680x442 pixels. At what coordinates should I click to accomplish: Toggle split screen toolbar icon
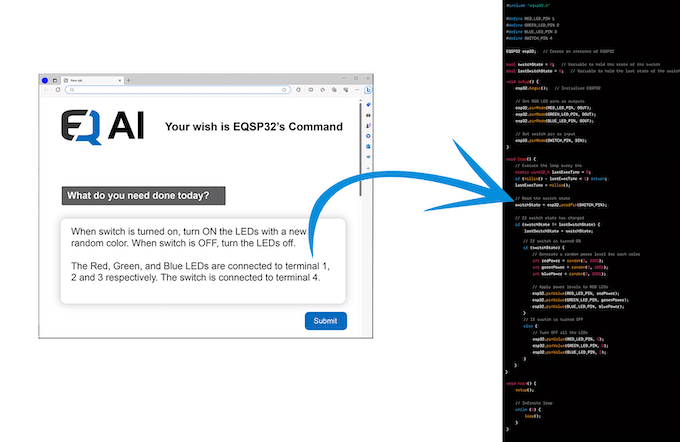click(312, 90)
